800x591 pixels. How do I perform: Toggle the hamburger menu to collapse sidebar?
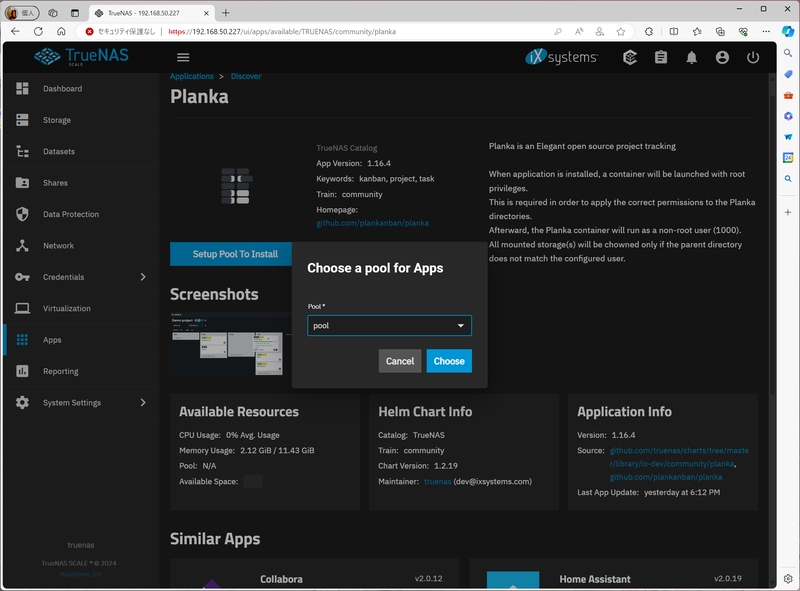coord(183,57)
